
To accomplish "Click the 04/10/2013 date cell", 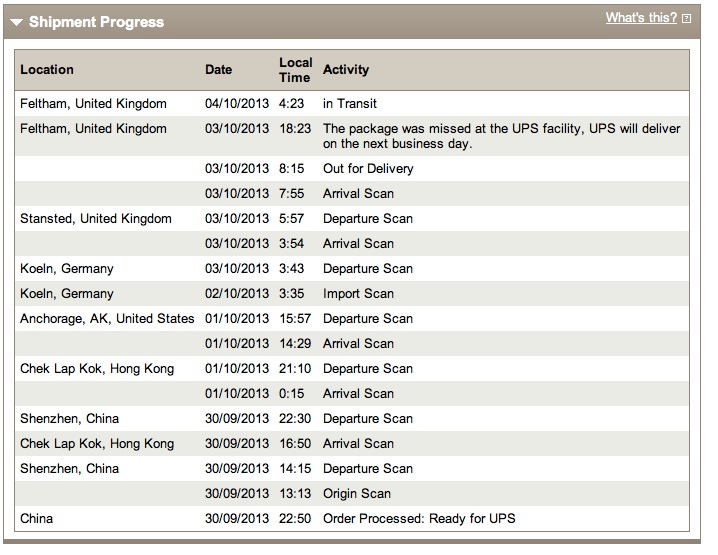I will [x=237, y=103].
